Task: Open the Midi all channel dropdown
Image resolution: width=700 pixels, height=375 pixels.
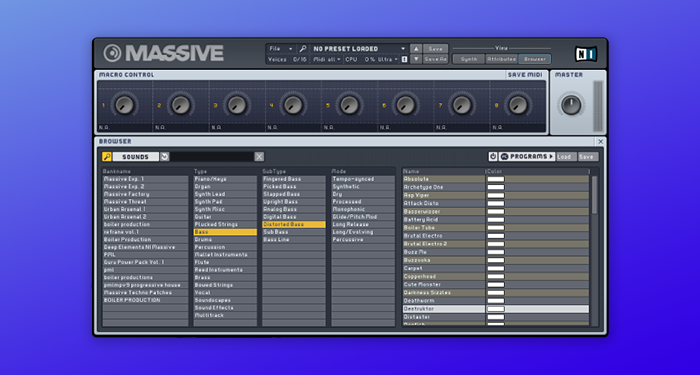Action: (327, 59)
